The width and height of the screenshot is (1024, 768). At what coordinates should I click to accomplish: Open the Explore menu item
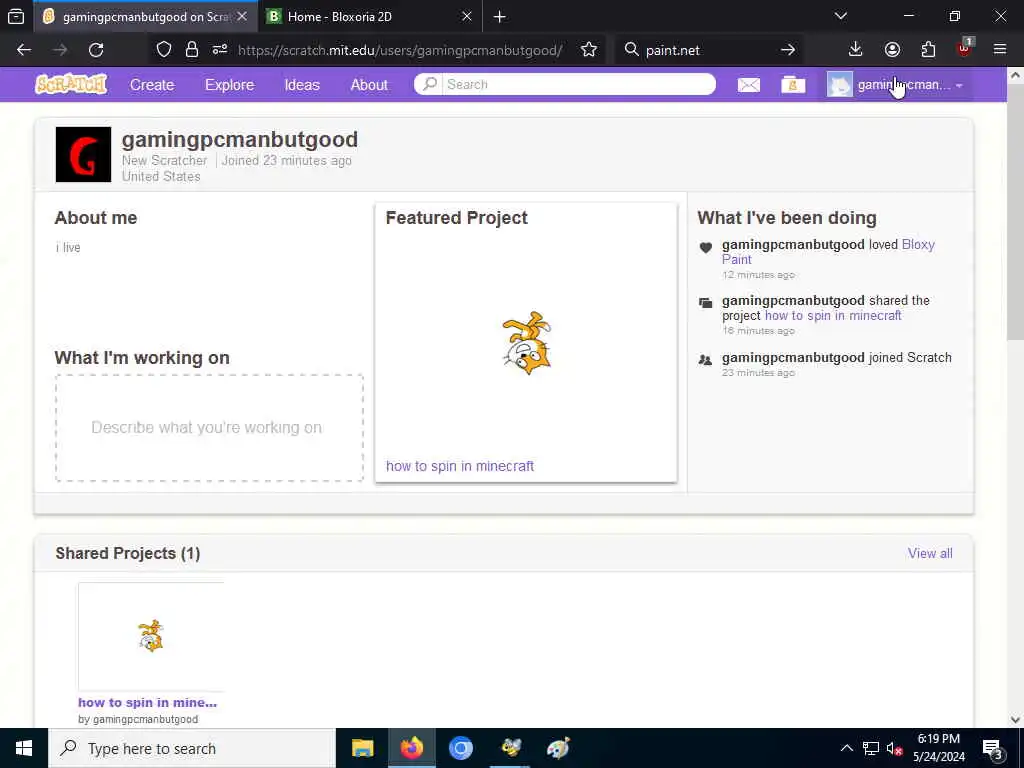click(x=229, y=85)
